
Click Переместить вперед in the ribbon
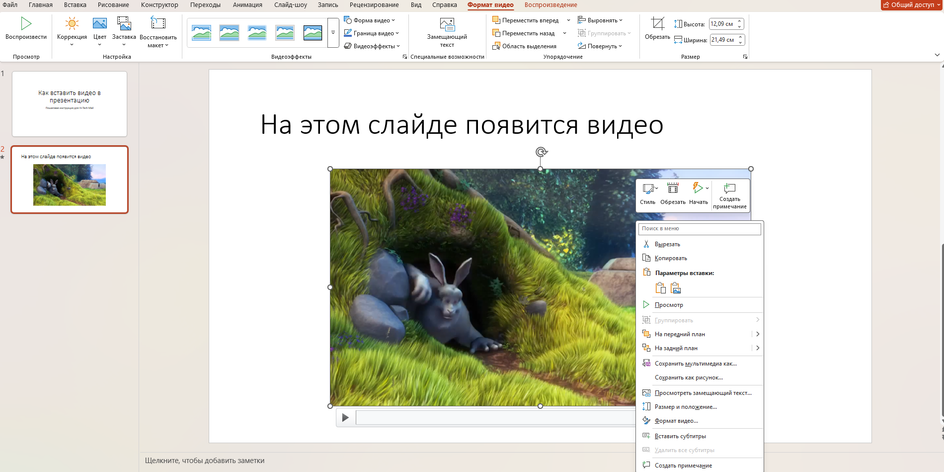click(x=526, y=20)
